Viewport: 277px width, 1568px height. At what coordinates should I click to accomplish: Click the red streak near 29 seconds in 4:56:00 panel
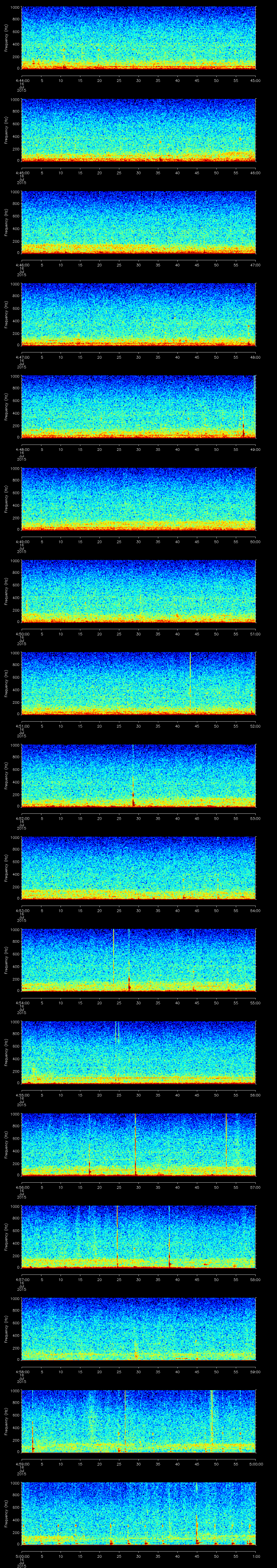tap(135, 1144)
